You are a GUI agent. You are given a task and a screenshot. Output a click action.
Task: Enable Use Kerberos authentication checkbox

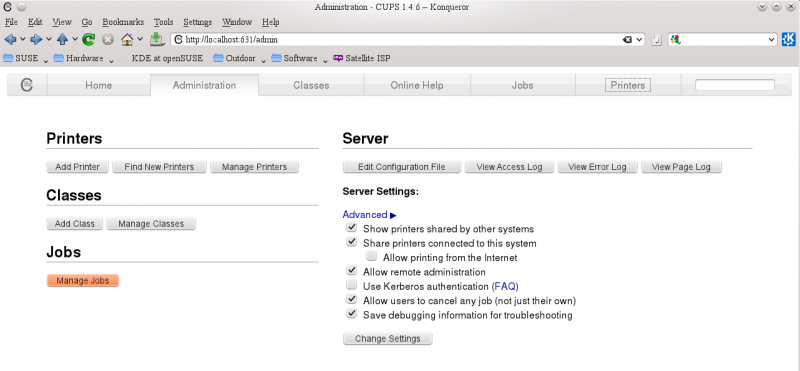[x=352, y=285]
